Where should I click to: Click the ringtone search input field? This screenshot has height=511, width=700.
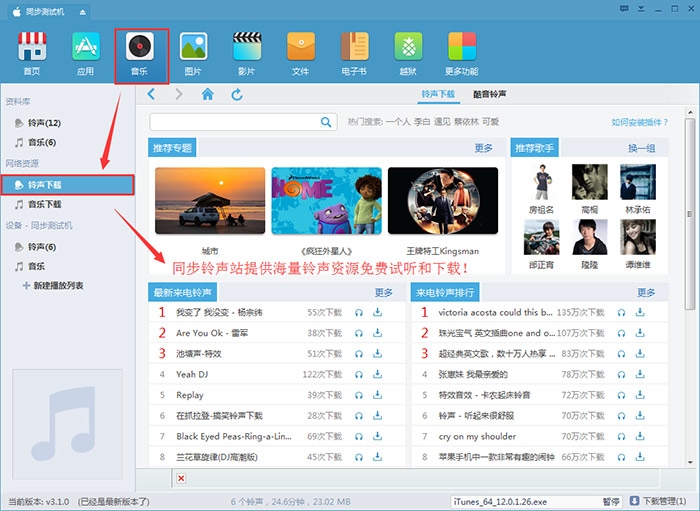[235, 122]
